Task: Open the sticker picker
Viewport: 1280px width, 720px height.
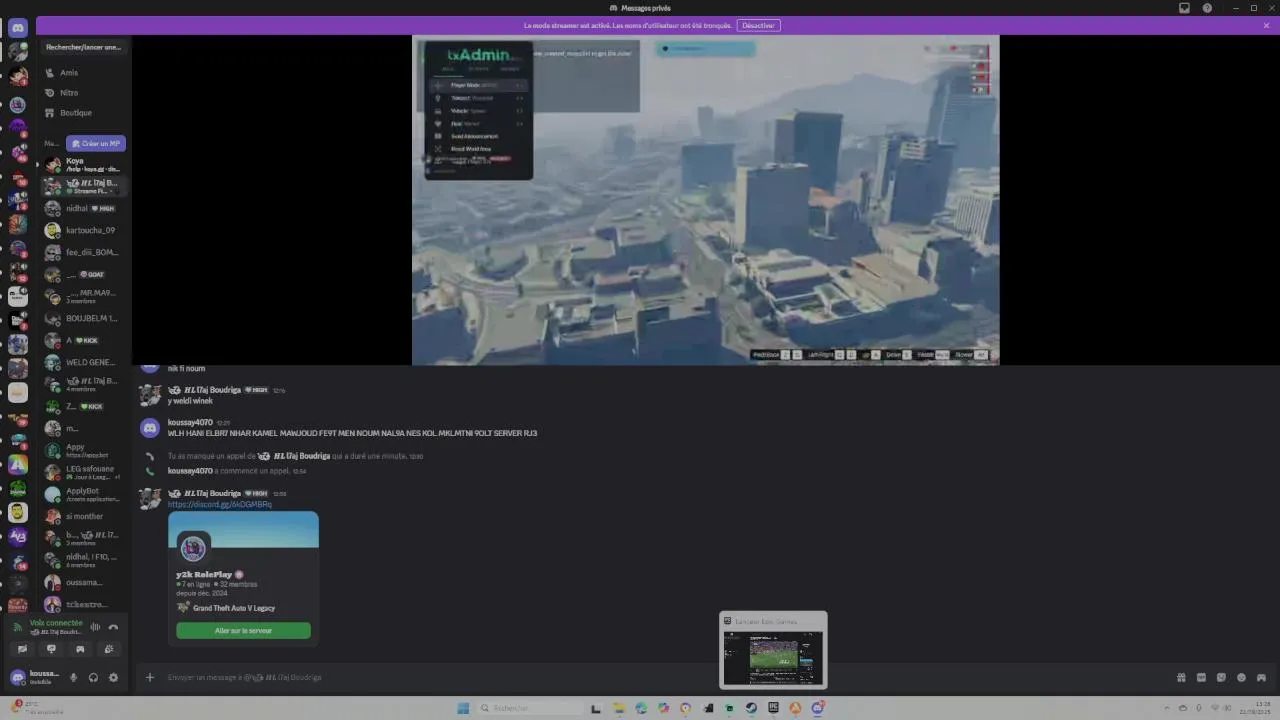Action: point(1221,677)
